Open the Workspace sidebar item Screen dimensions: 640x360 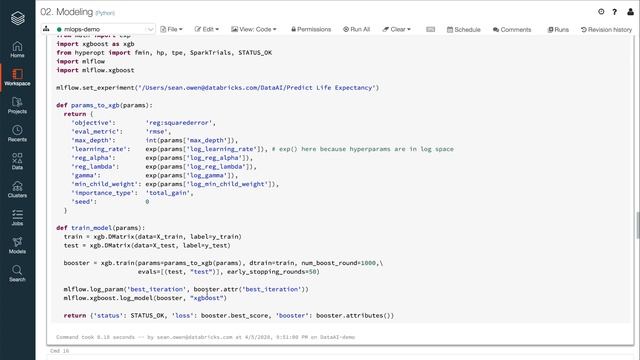coord(17,78)
